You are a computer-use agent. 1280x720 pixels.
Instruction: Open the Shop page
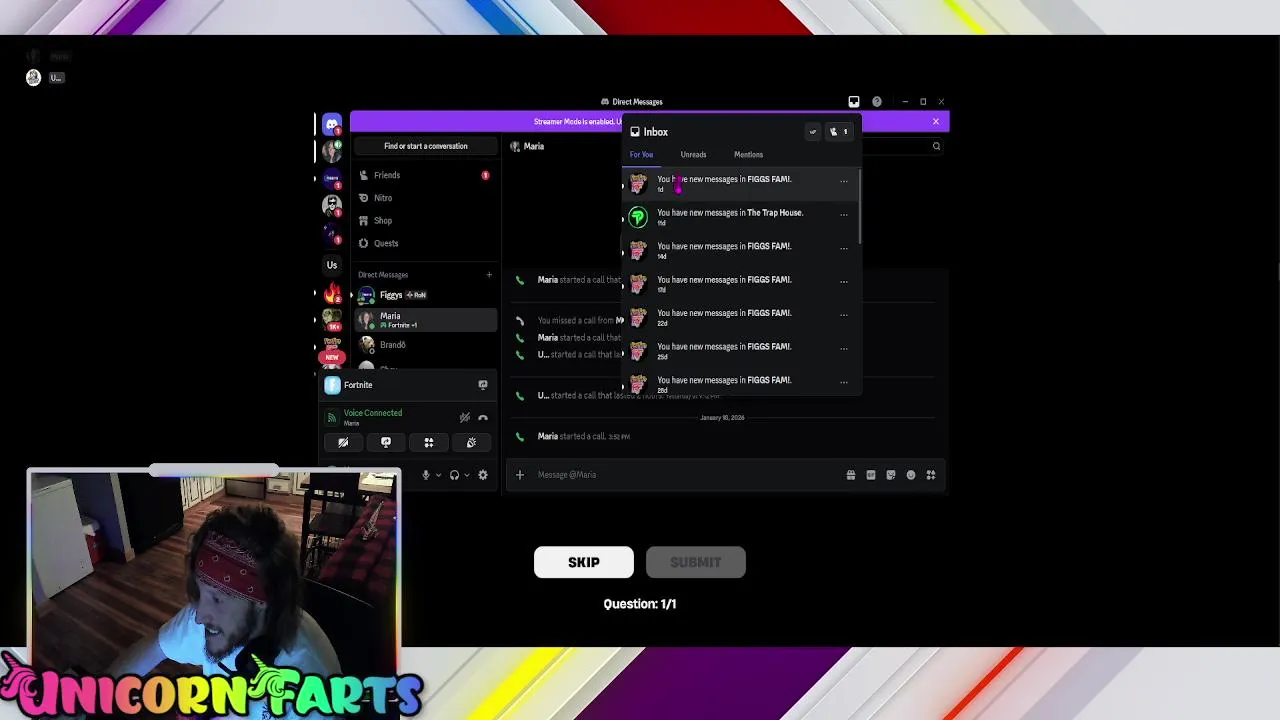425,220
